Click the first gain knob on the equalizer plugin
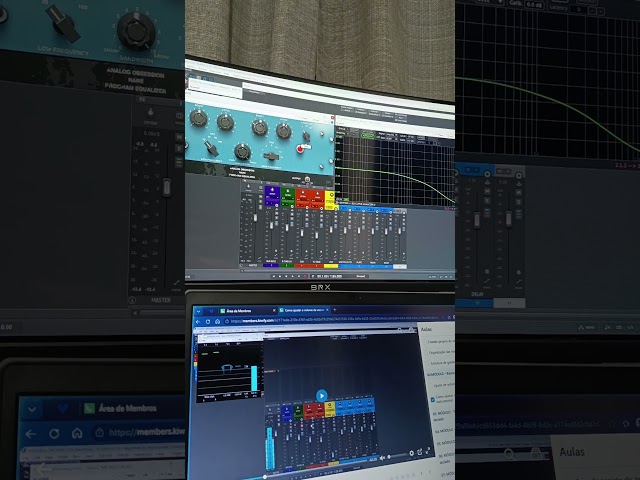Screen dimensions: 640x480 [x=198, y=118]
